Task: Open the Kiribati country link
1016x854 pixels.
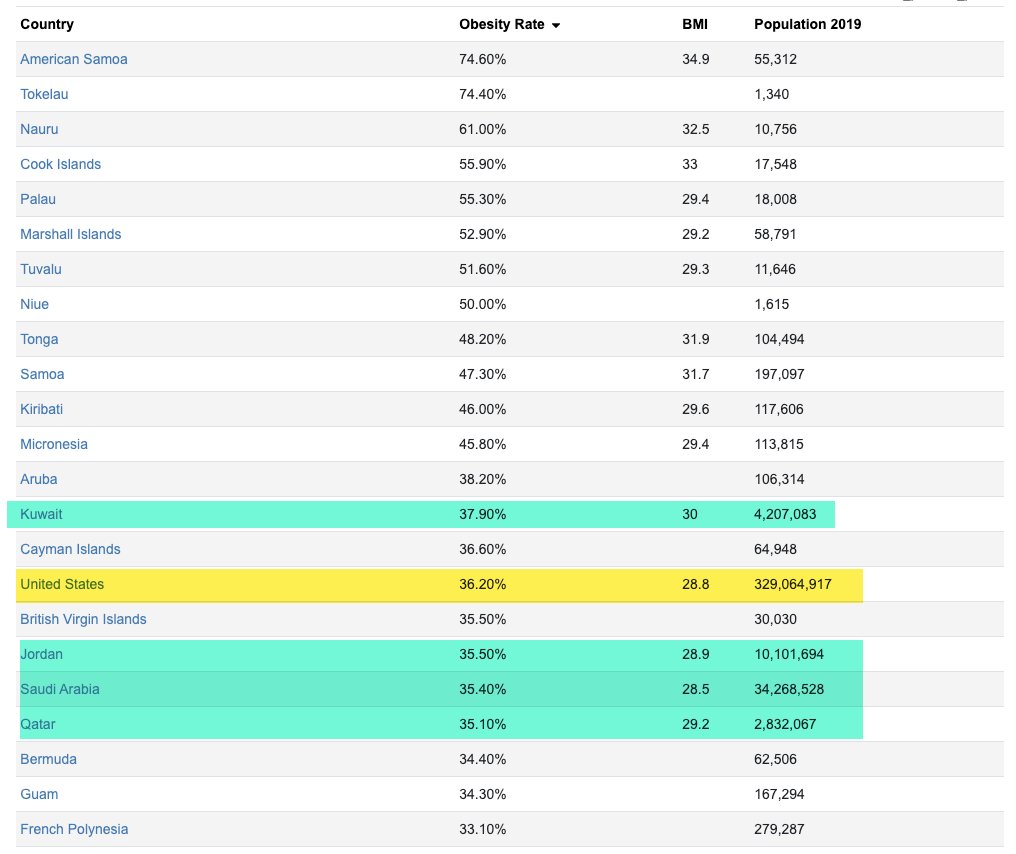Action: tap(41, 409)
